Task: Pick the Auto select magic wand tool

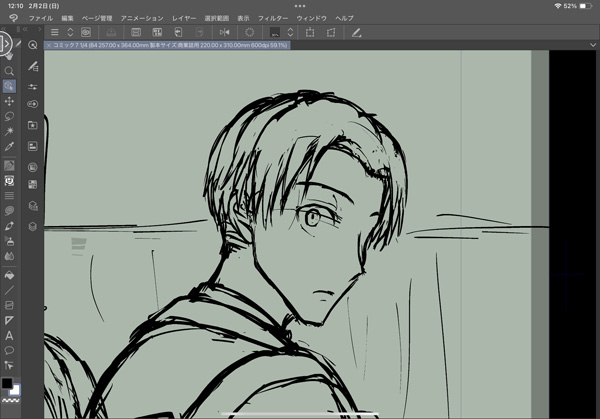Action: pyautogui.click(x=9, y=131)
